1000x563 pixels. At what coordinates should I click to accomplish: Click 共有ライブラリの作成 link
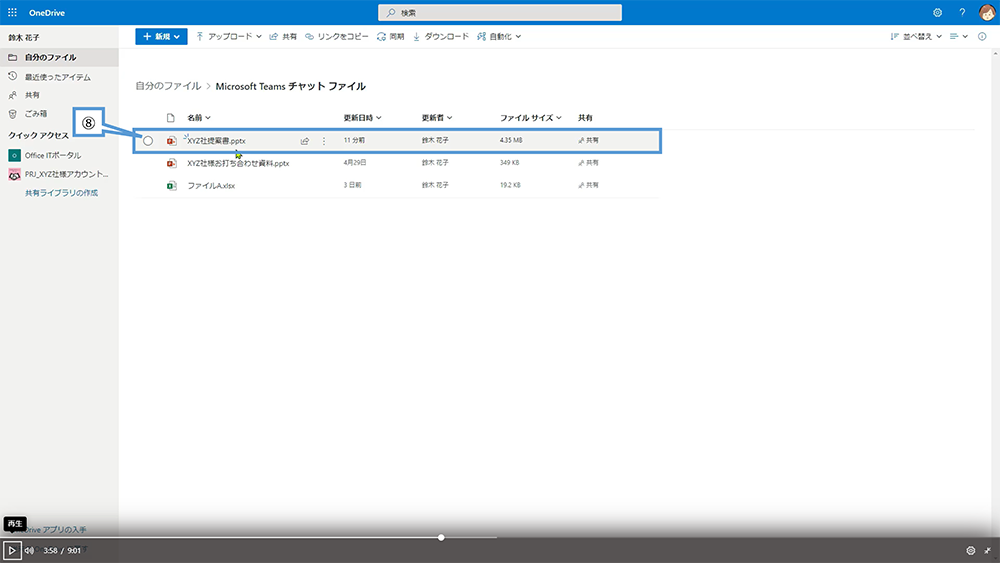tap(61, 193)
